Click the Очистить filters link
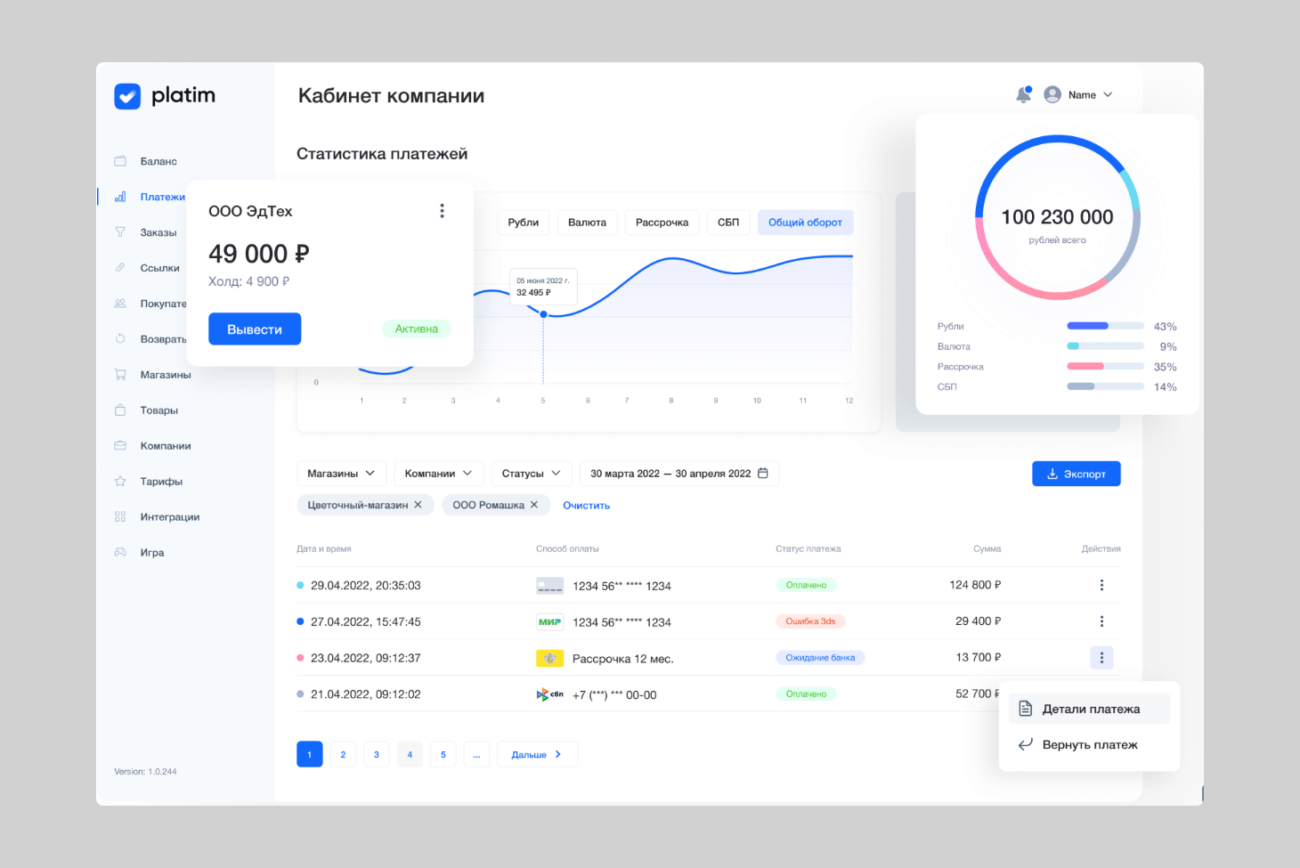1300x868 pixels. coord(586,505)
